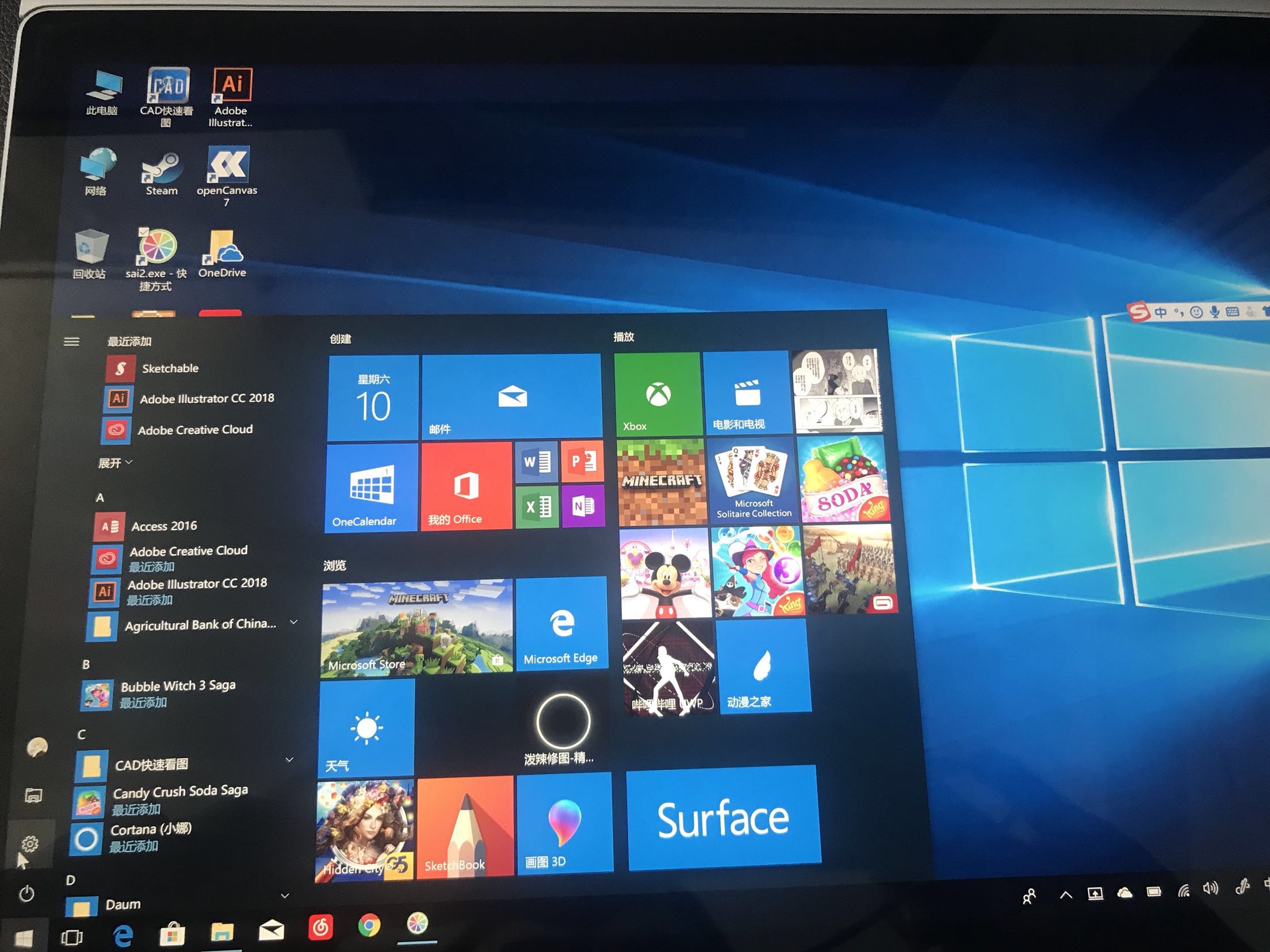Open the Word tile
The image size is (1270, 952).
coord(537,462)
